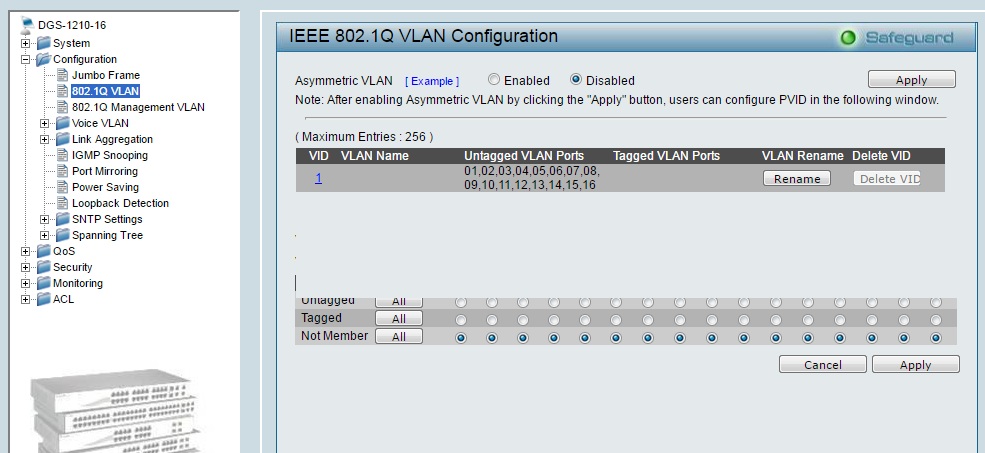Select the last Tagged port radio button
The image size is (985, 453).
[935, 320]
